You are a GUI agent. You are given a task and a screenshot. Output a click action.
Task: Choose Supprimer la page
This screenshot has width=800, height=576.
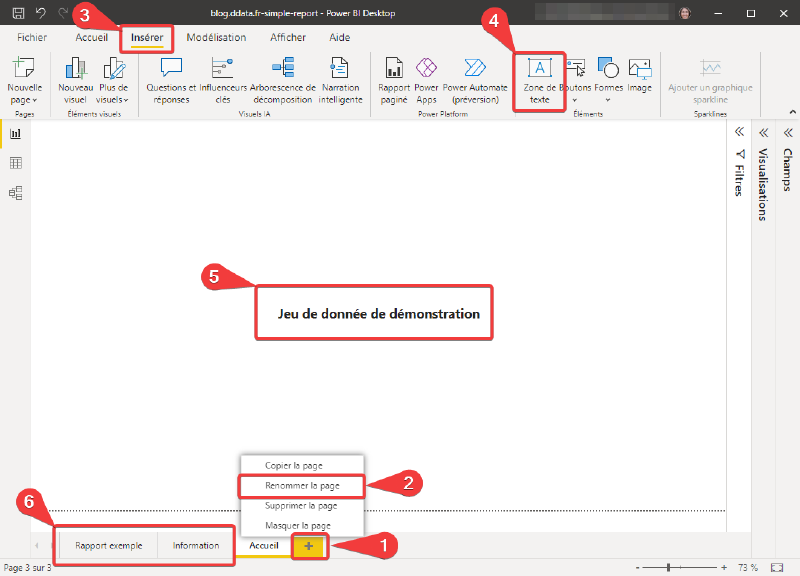point(302,506)
